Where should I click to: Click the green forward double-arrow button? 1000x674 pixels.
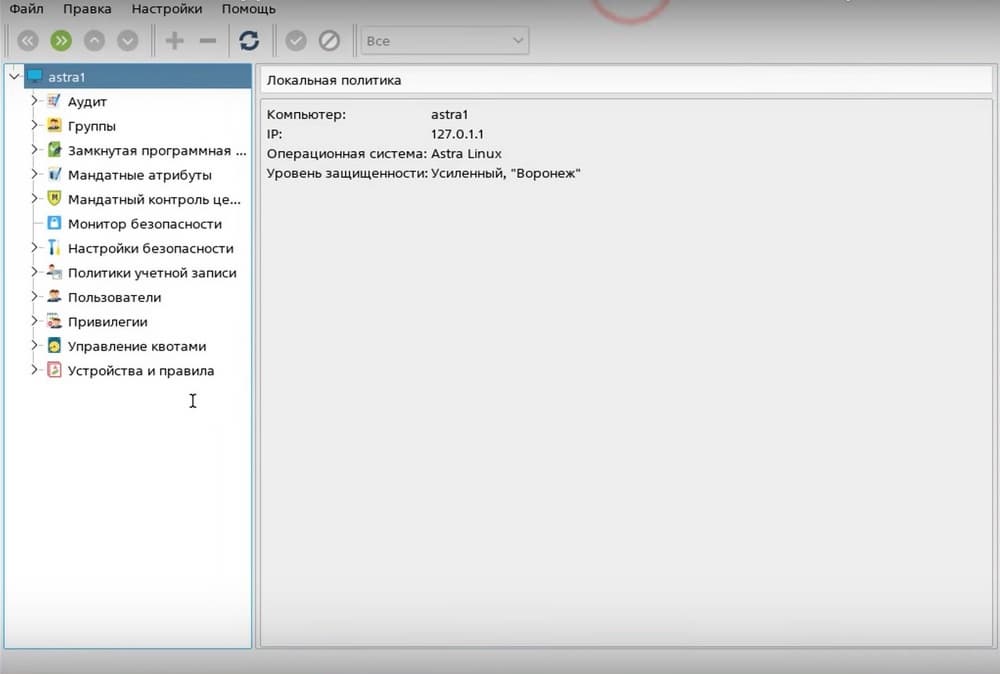pyautogui.click(x=61, y=41)
